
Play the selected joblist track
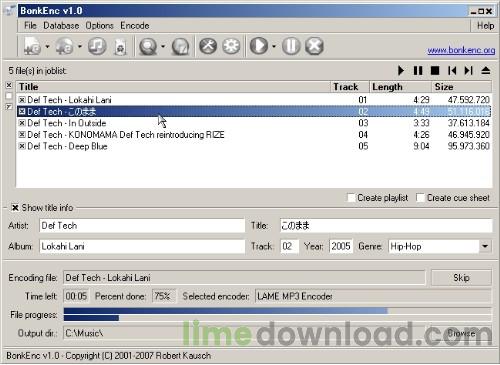(401, 71)
